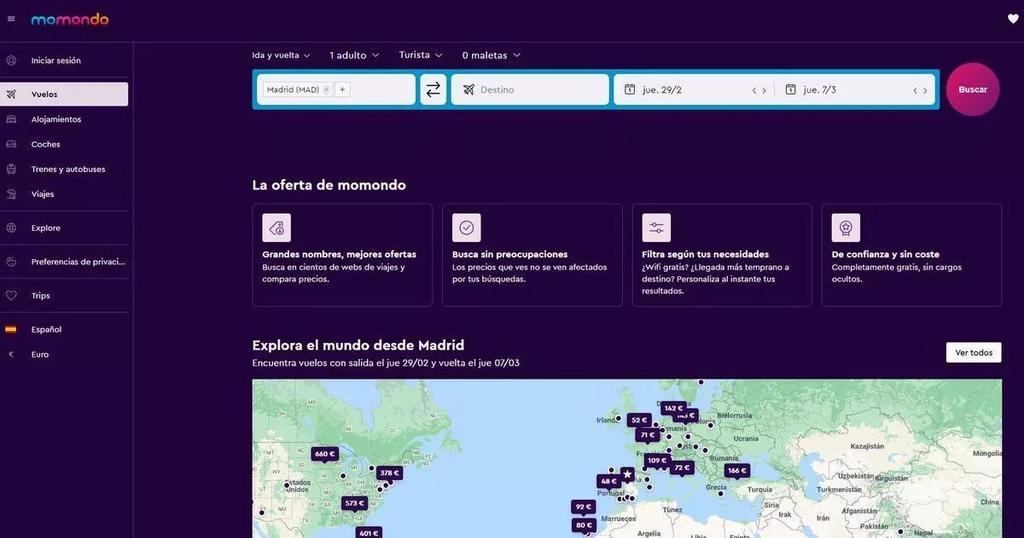Click the 52 € map price marker

pos(639,420)
